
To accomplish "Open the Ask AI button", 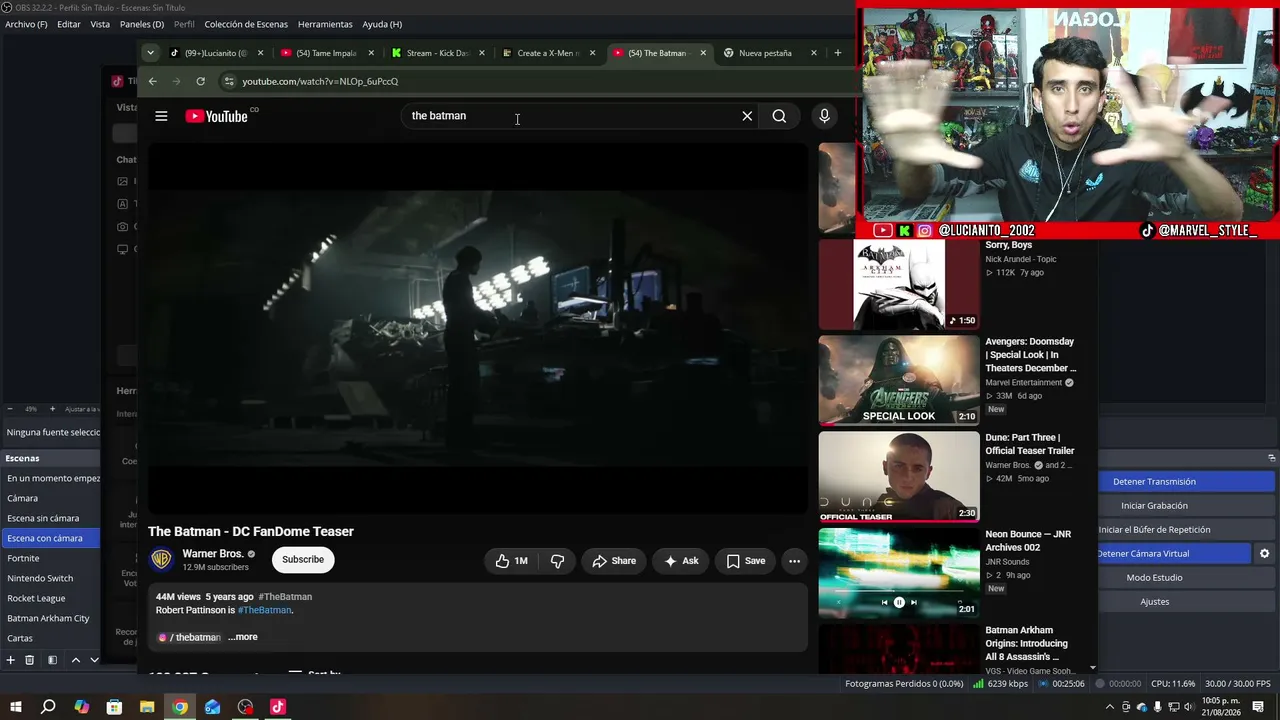I will click(681, 561).
